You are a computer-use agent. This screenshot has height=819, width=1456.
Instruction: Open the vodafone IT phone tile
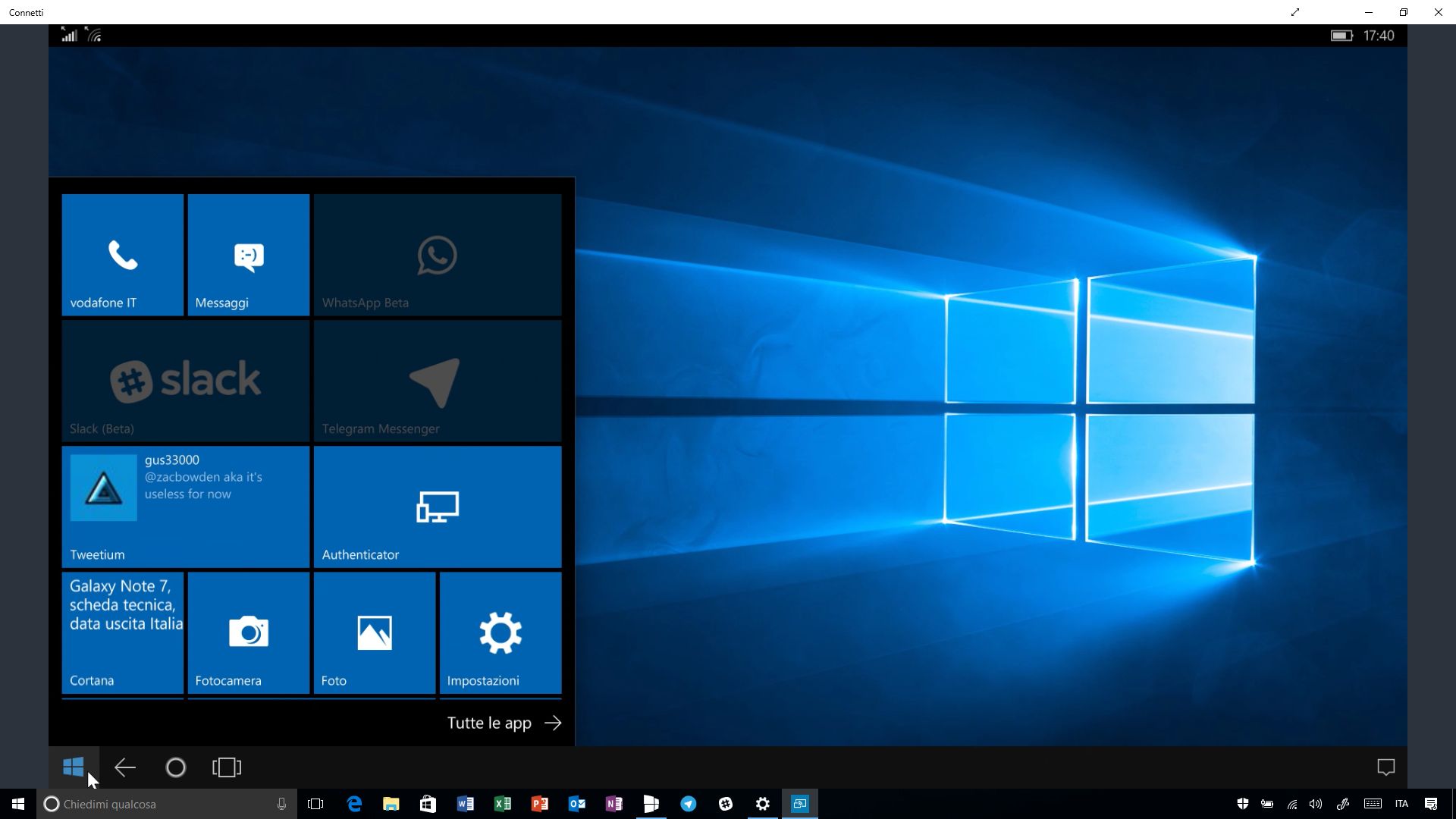(123, 255)
